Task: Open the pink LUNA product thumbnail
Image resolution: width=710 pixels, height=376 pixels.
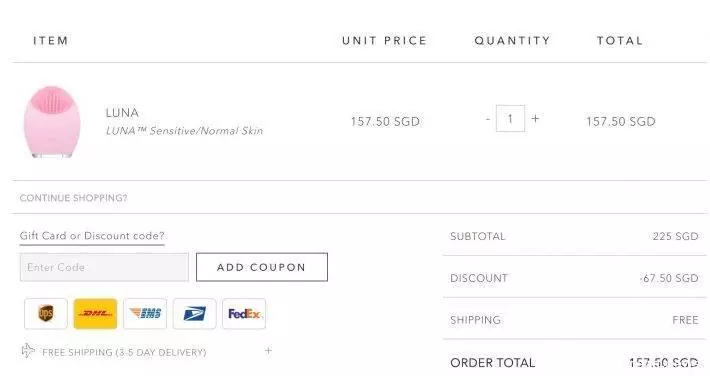Action: click(52, 121)
